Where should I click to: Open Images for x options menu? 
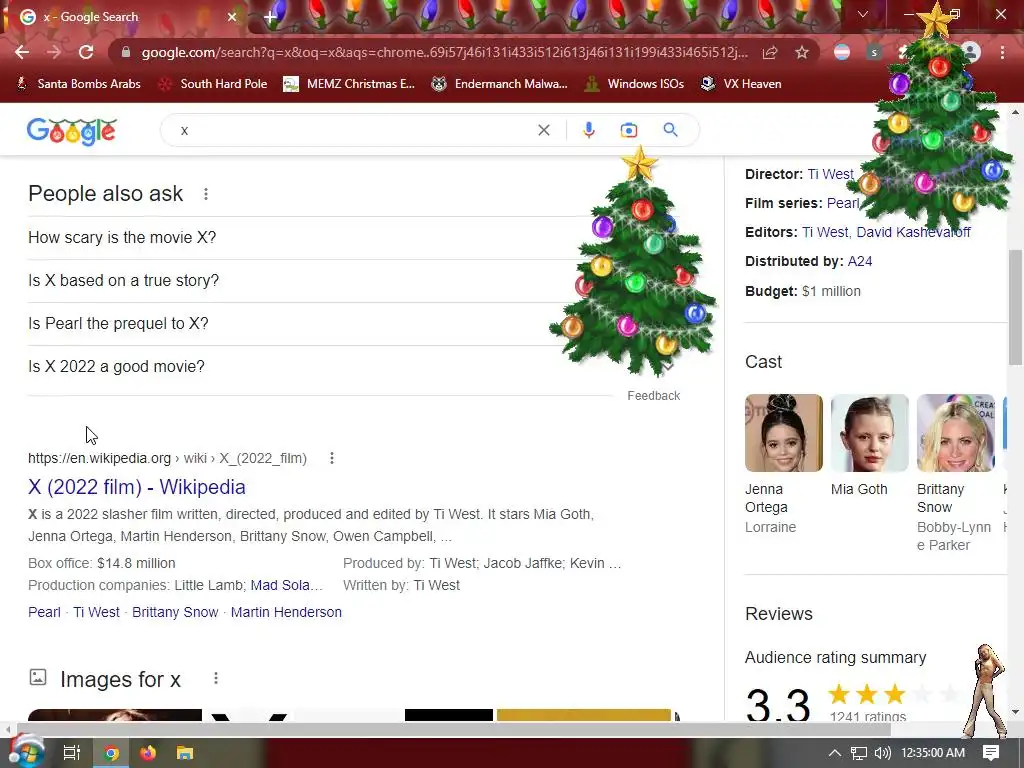[x=216, y=679]
